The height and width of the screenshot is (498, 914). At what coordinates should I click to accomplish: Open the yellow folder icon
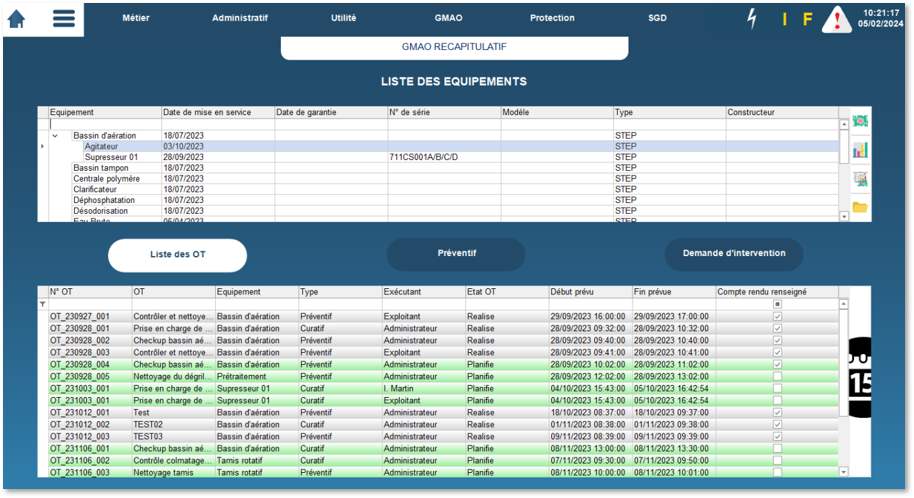(860, 207)
